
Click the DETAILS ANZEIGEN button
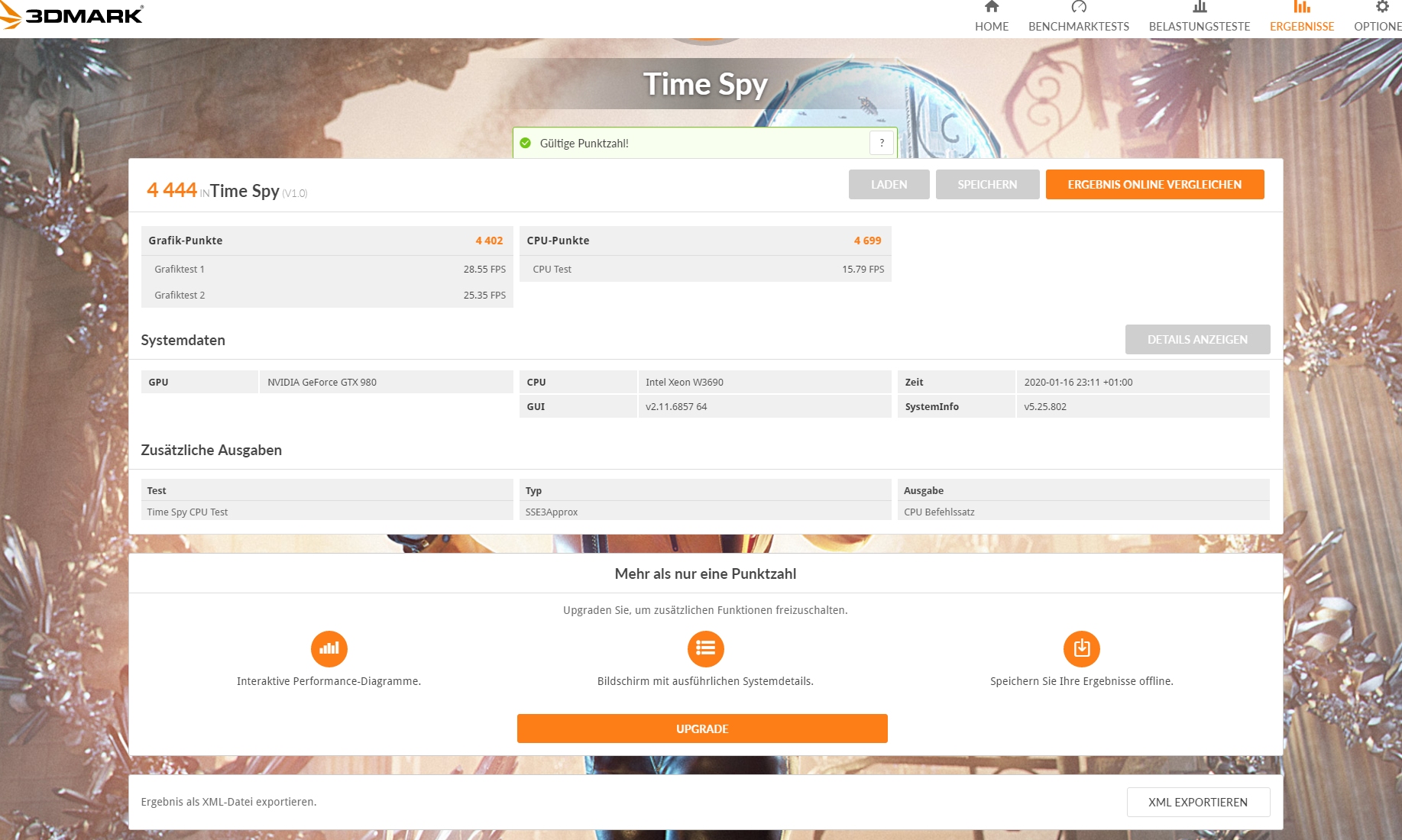pos(1197,340)
